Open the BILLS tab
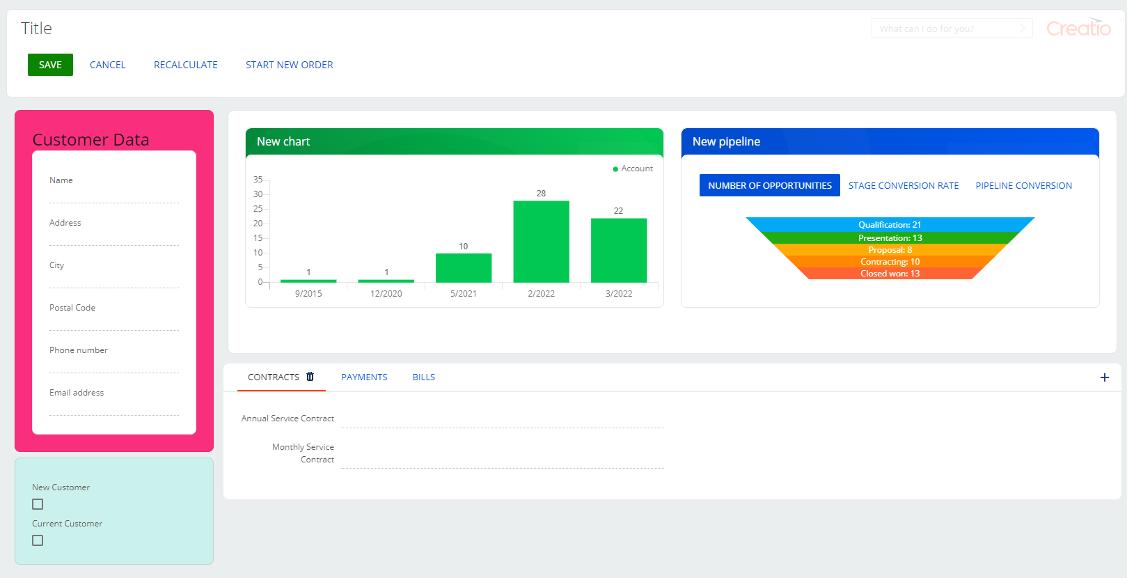The image size is (1128, 578). pyautogui.click(x=423, y=377)
